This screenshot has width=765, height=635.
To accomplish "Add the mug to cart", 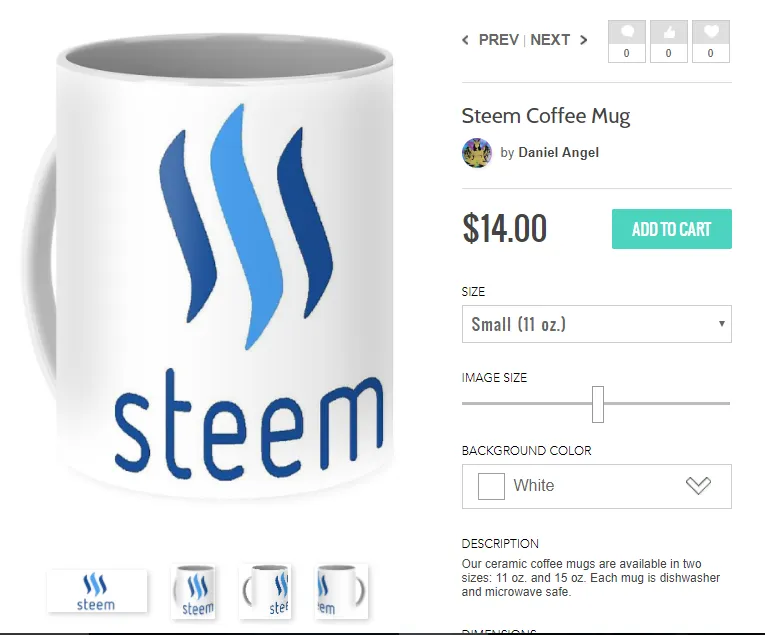I will 672,229.
